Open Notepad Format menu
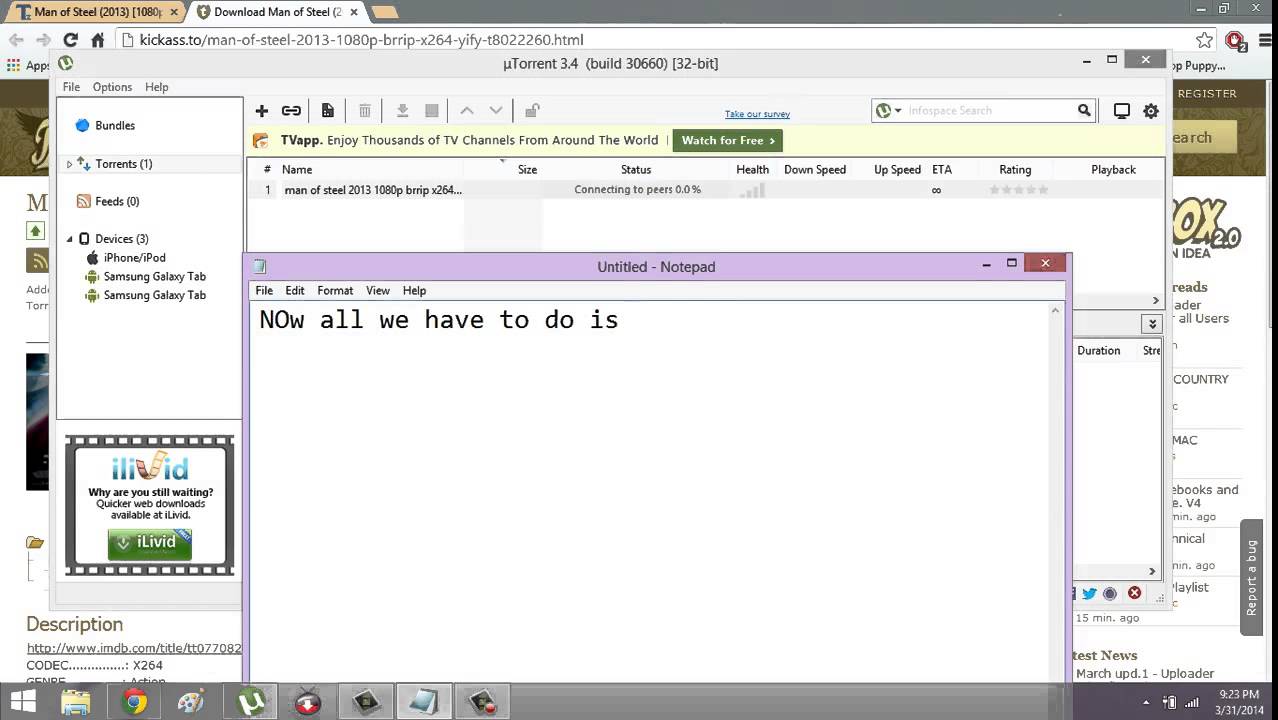This screenshot has width=1278, height=720. pyautogui.click(x=335, y=291)
